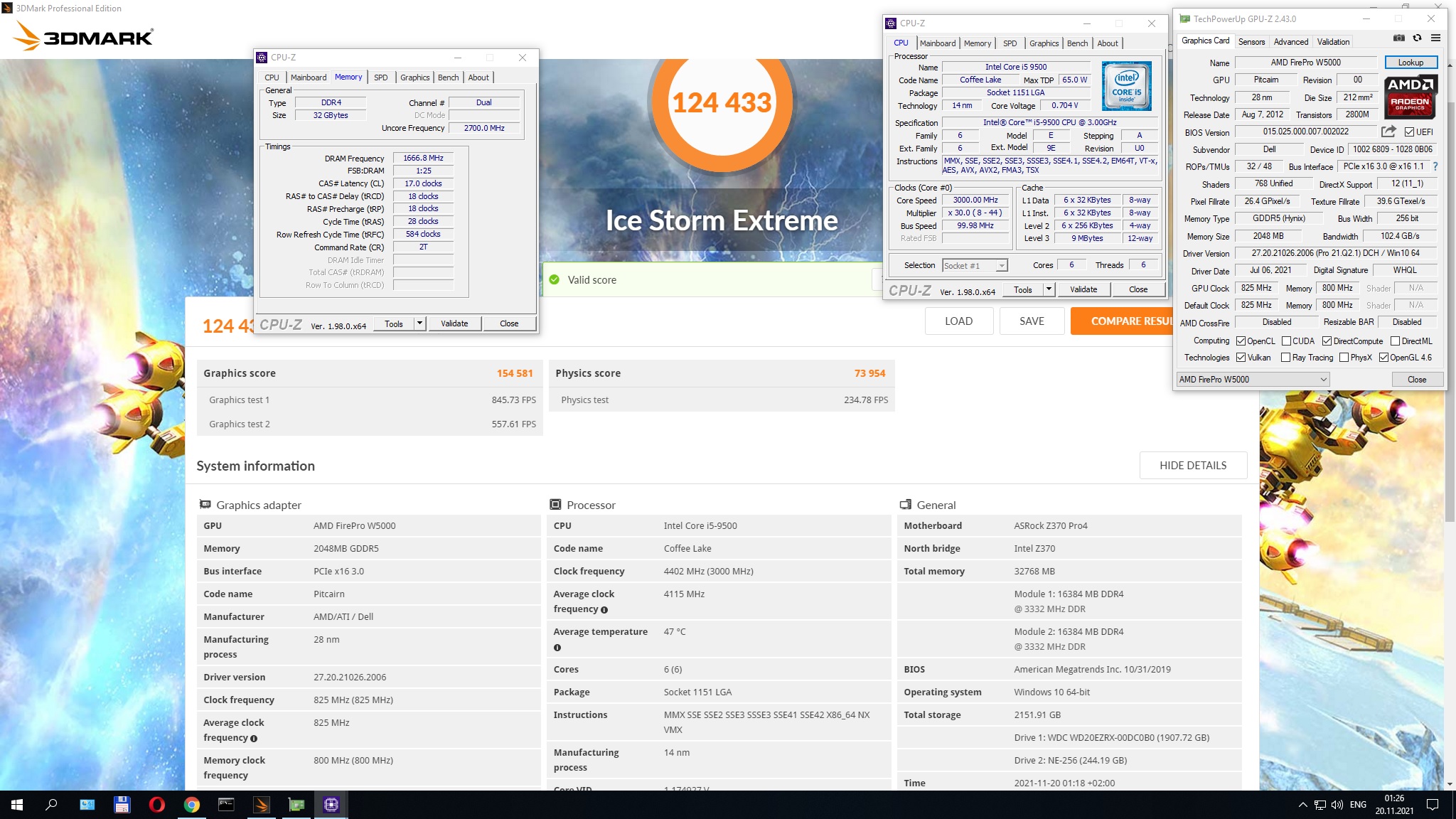This screenshot has width=1456, height=819.
Task: Show hidden tray icons chevron
Action: click(x=1302, y=805)
